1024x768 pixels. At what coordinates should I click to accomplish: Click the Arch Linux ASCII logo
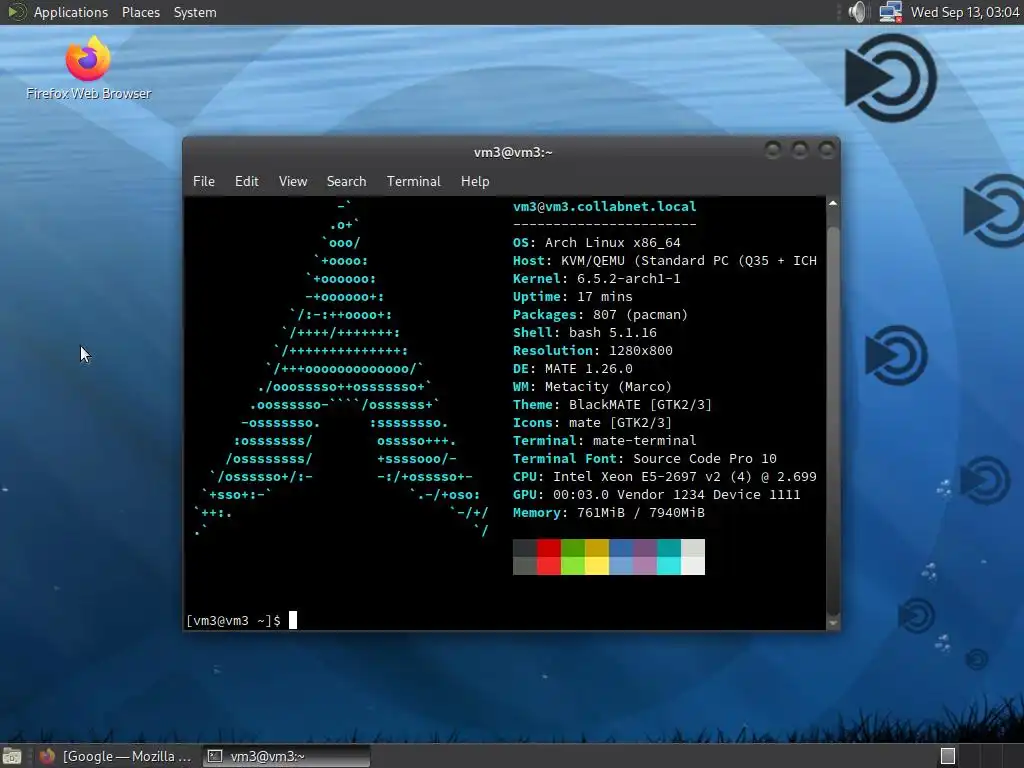point(342,368)
